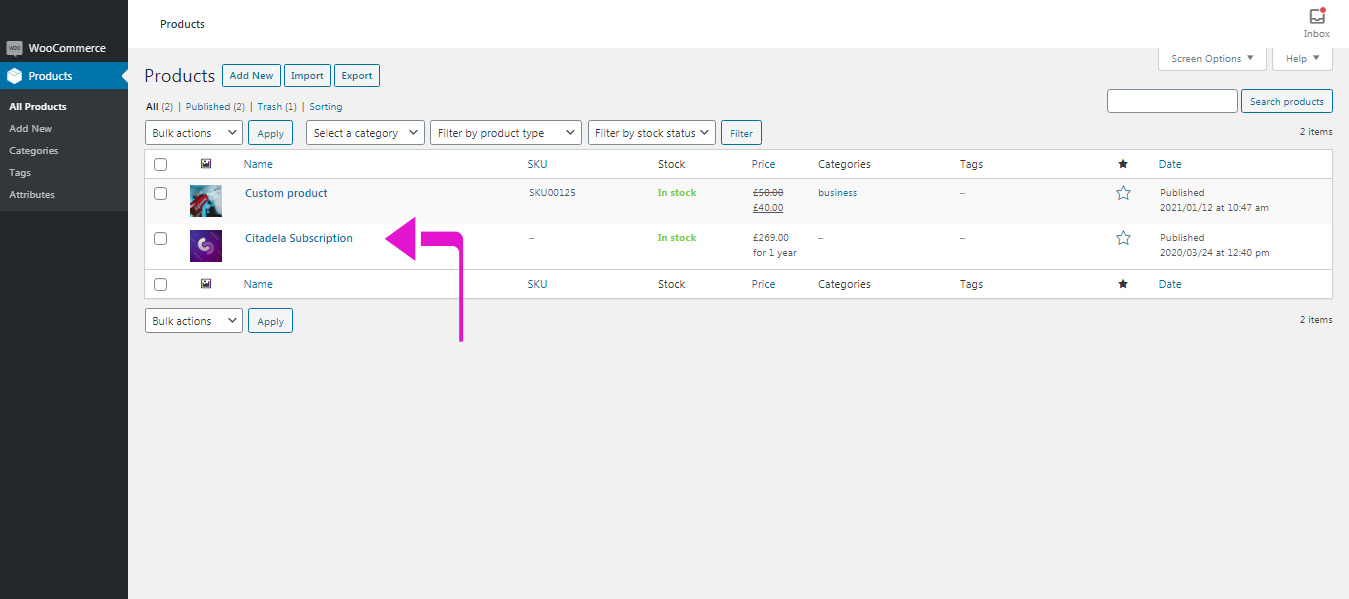Sort by Name in the table footer

(258, 284)
